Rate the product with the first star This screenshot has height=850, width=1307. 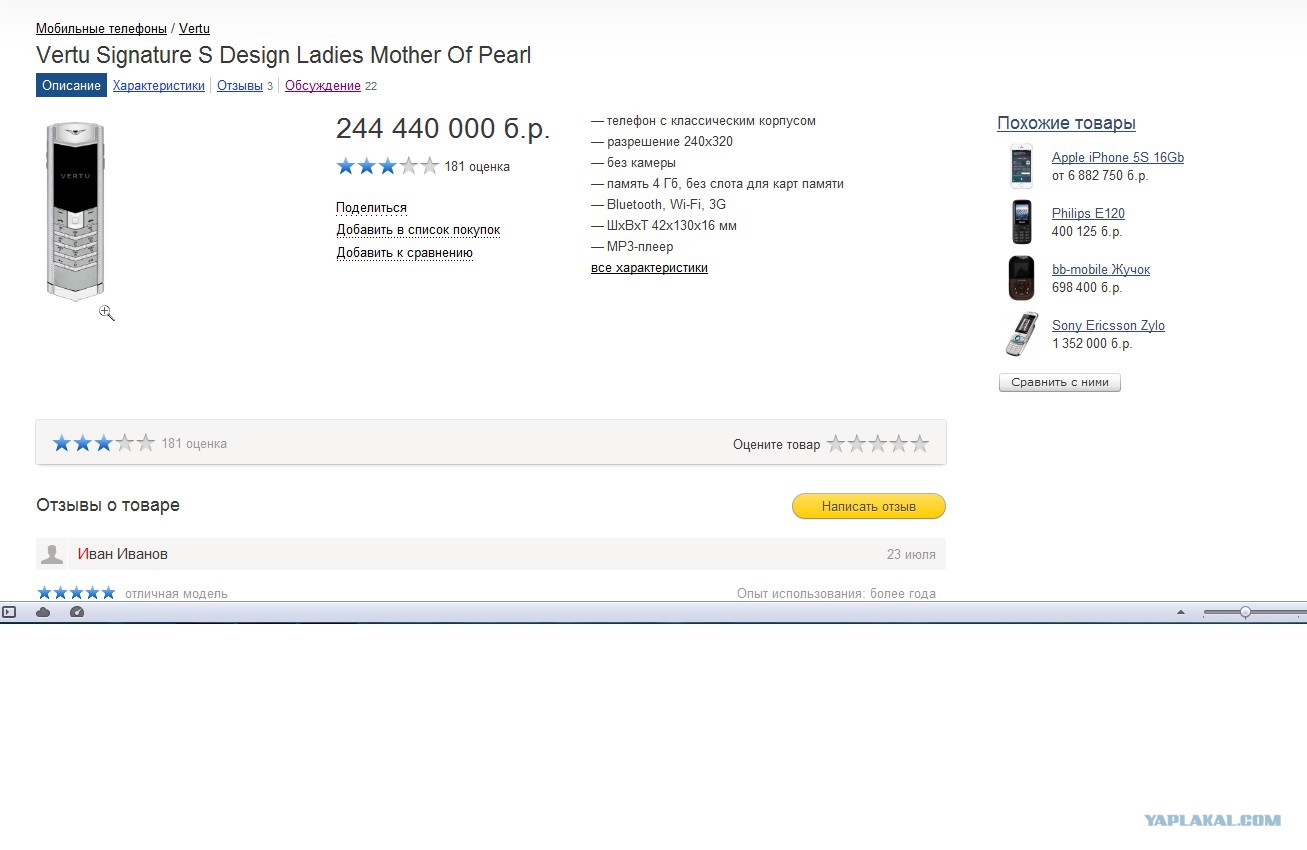pos(836,444)
